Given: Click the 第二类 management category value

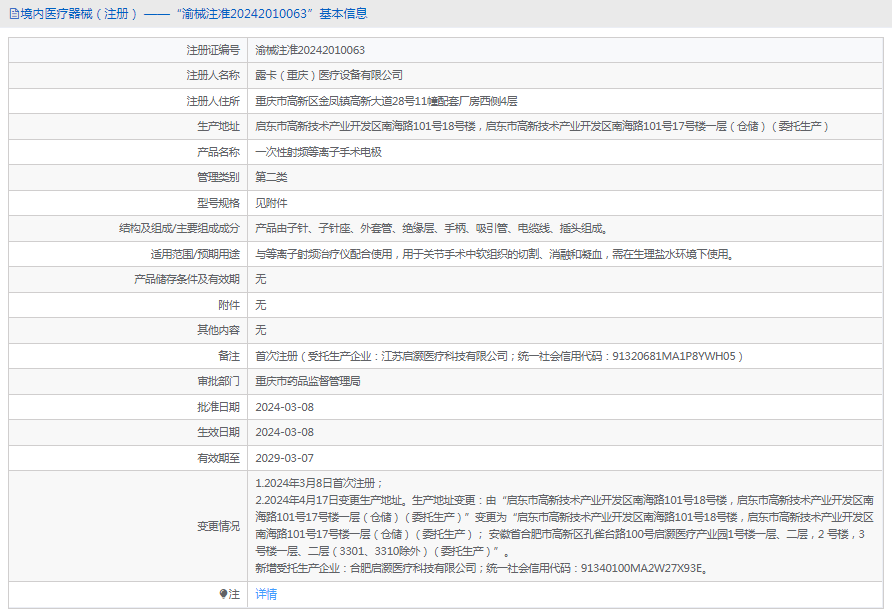Looking at the screenshot, I should tap(271, 177).
